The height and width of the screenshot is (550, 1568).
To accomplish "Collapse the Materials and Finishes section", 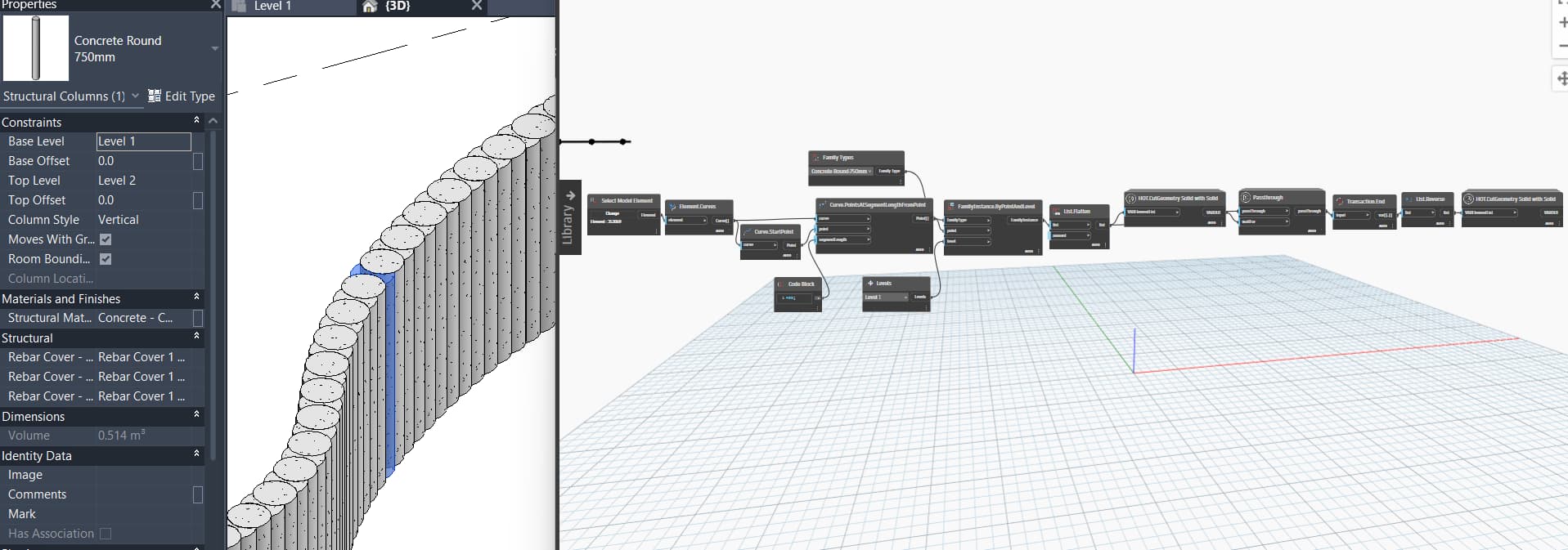I will tap(196, 297).
